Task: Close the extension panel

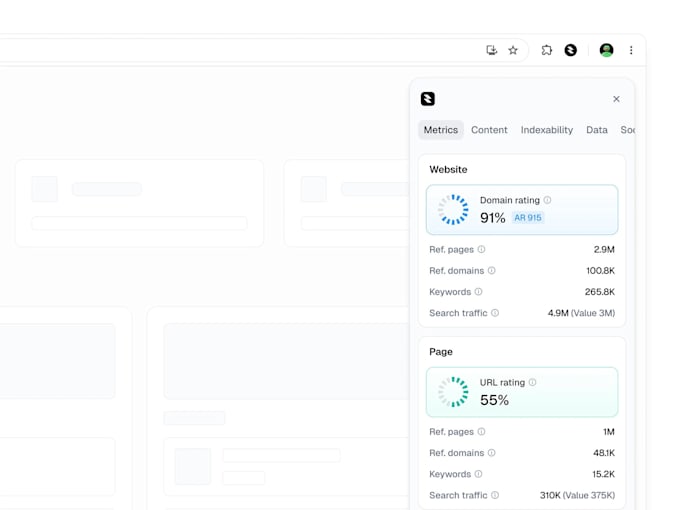Action: (x=616, y=99)
